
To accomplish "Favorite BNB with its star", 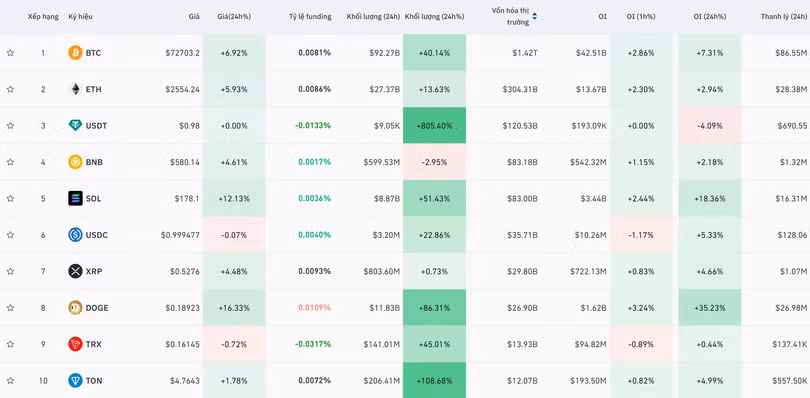I will 10,162.
